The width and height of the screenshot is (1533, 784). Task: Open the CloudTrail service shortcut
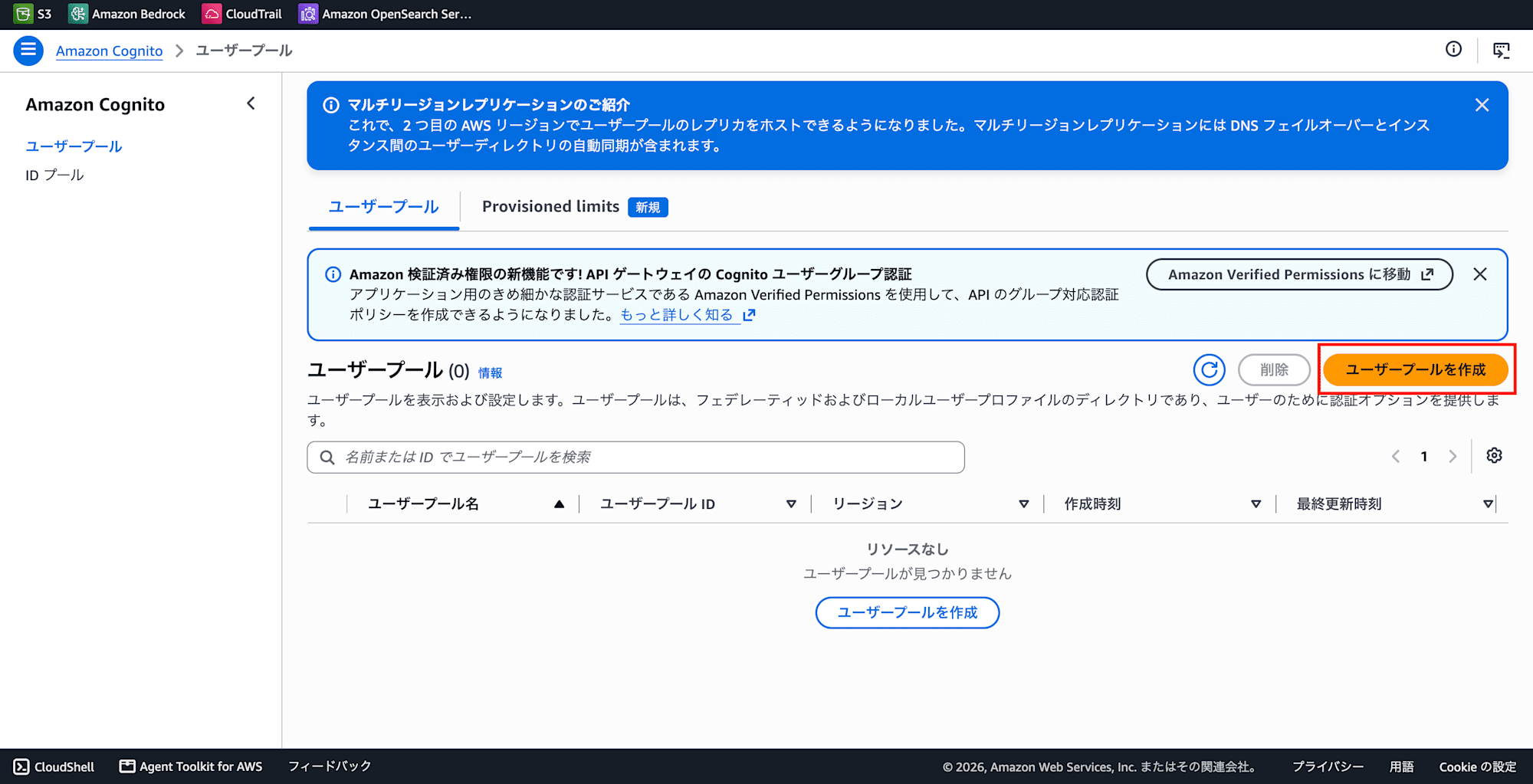coord(242,14)
